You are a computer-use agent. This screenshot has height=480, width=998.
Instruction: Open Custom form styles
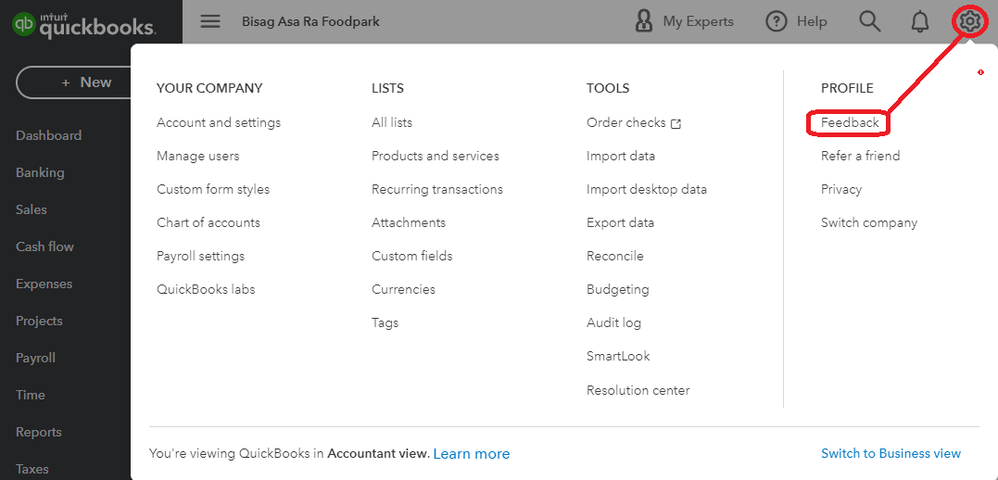click(213, 189)
